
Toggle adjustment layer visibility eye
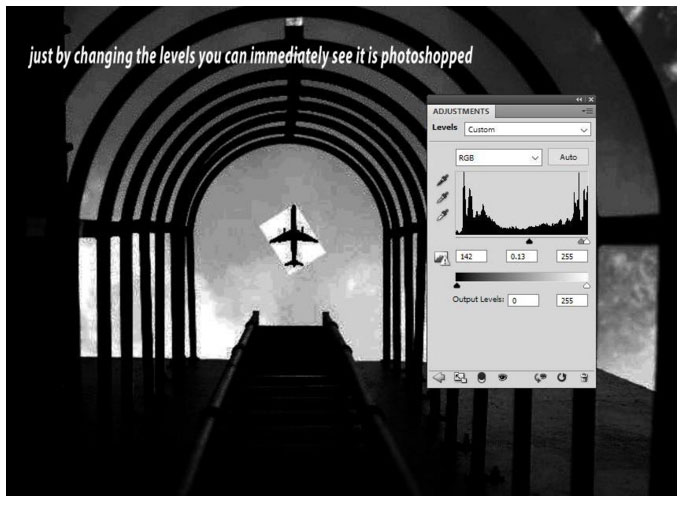point(503,377)
